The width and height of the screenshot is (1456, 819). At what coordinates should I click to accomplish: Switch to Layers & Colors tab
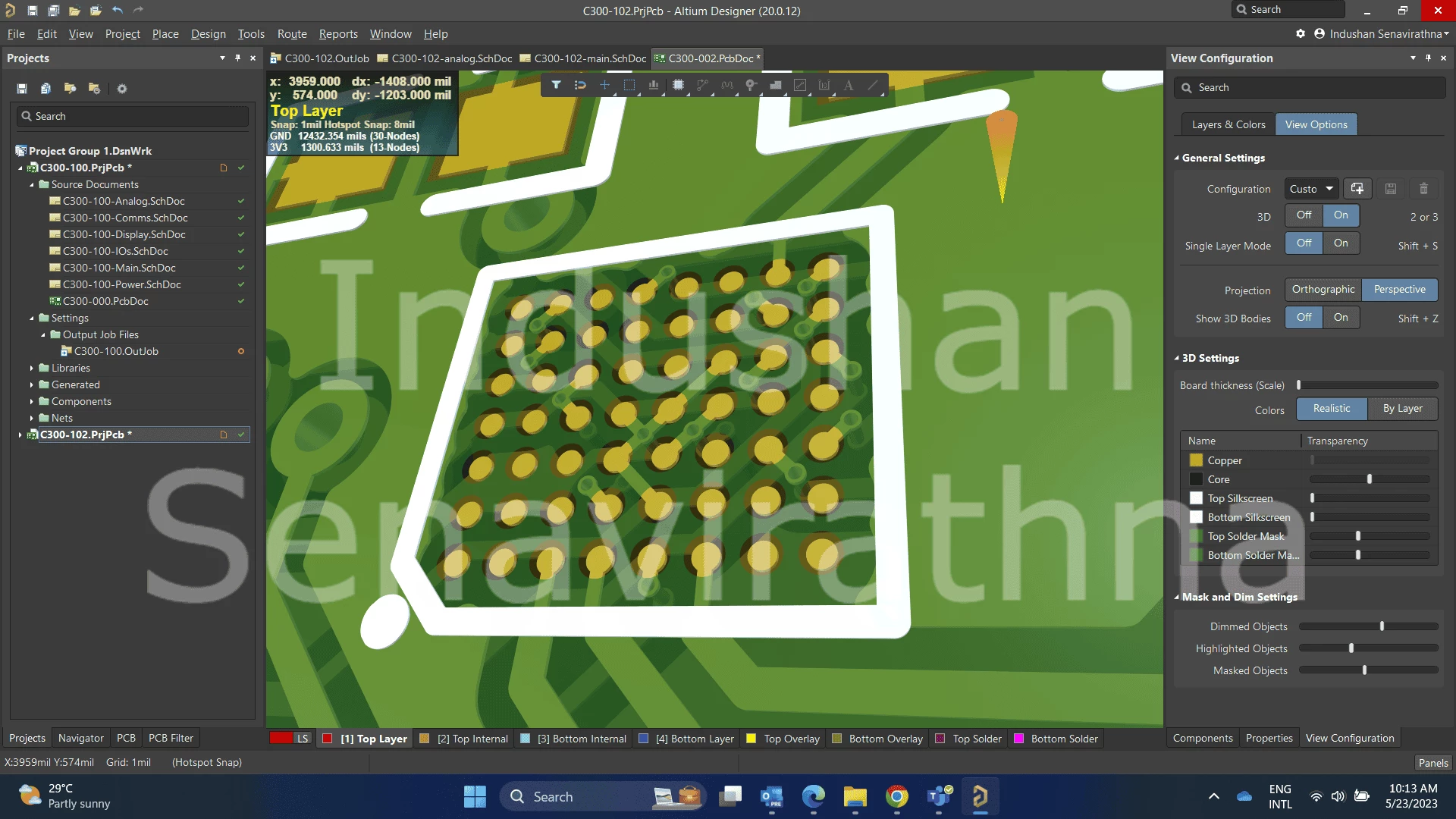(x=1228, y=125)
